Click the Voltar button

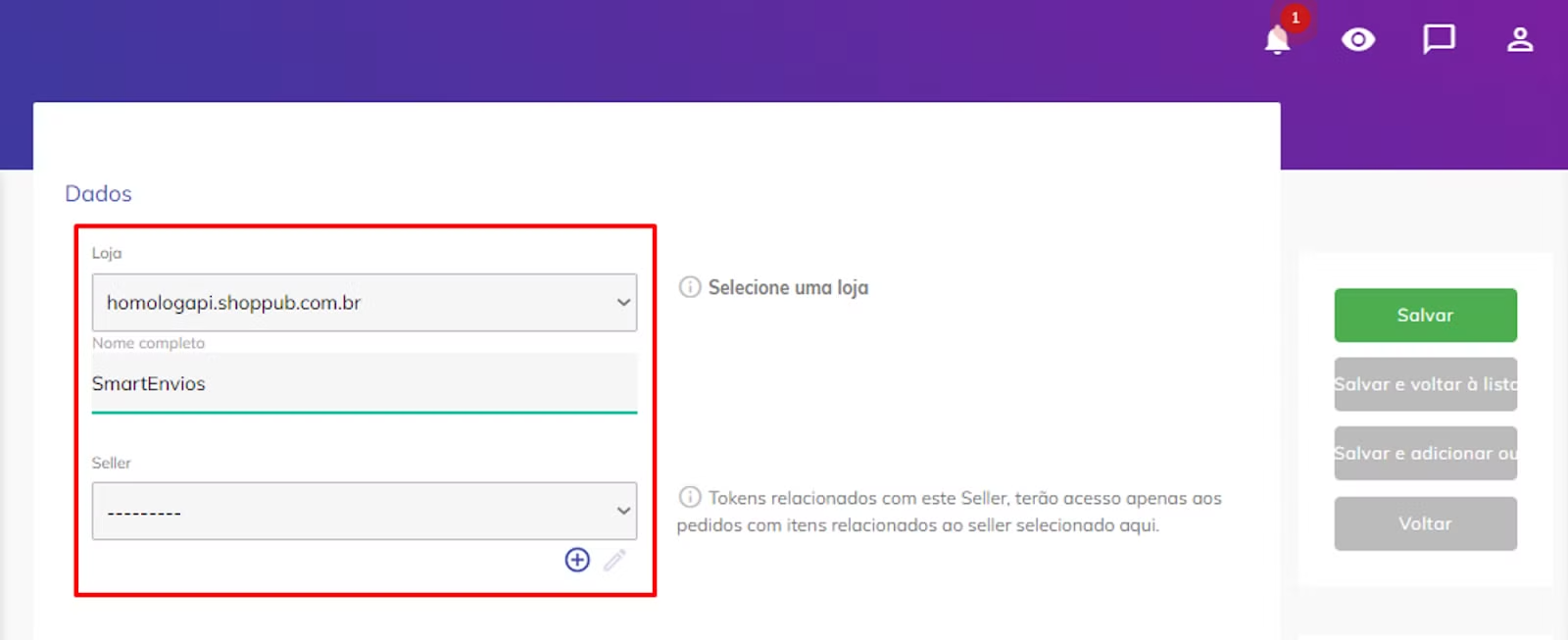click(x=1425, y=523)
